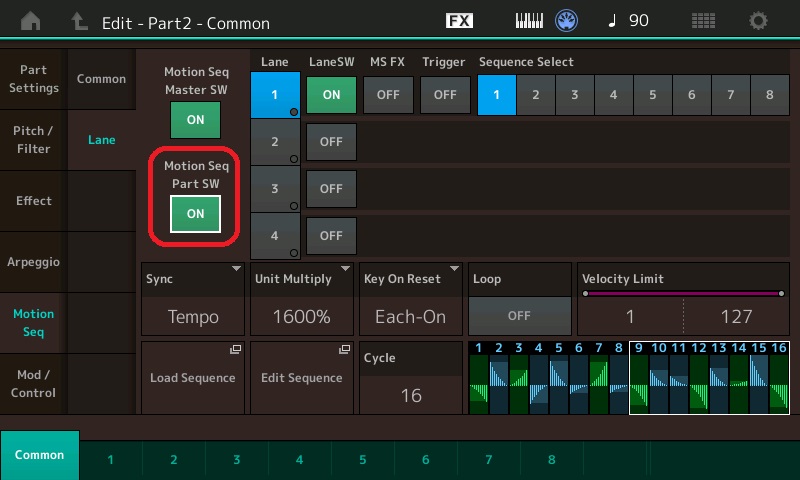Screen dimensions: 800x480
Task: Open the settings gear icon
Action: [x=759, y=21]
